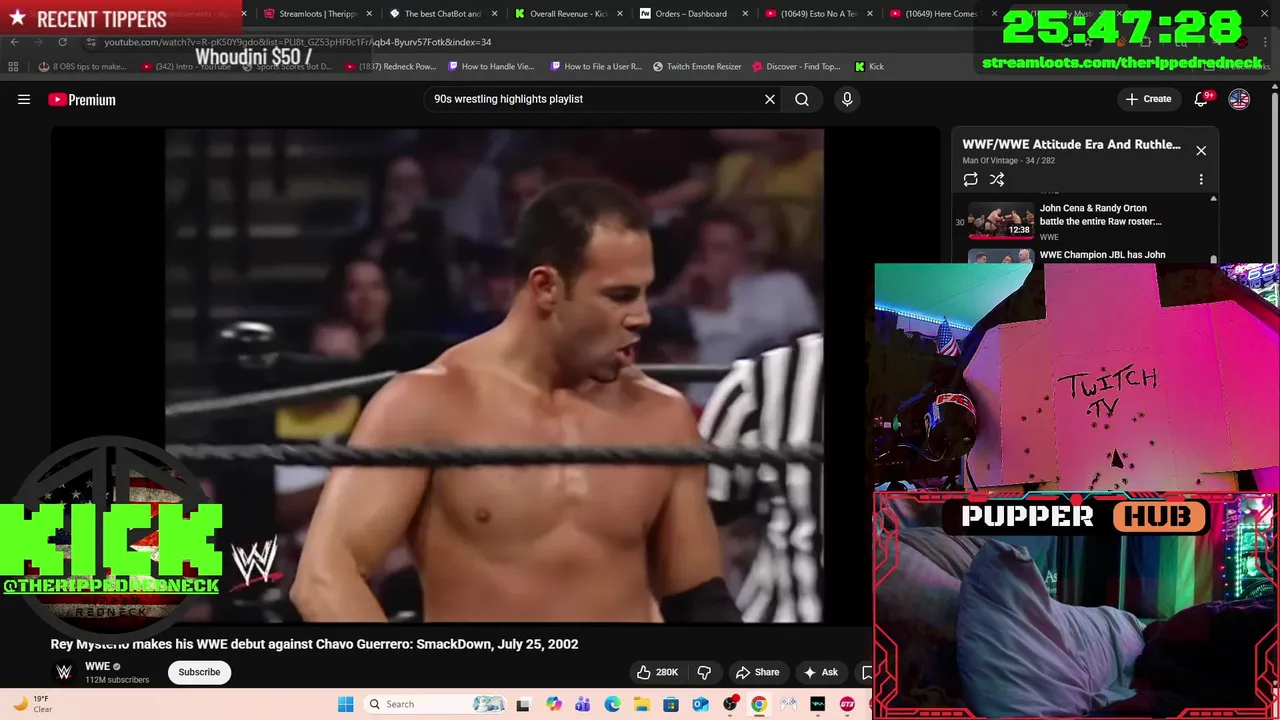Close the playlist panel

pos(1201,151)
